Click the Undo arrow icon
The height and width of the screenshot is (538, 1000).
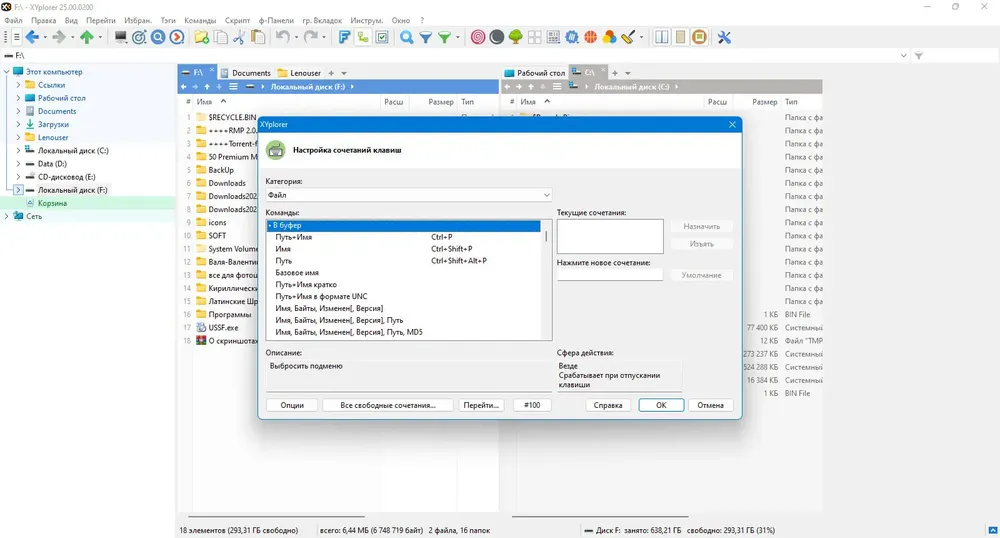(x=282, y=38)
